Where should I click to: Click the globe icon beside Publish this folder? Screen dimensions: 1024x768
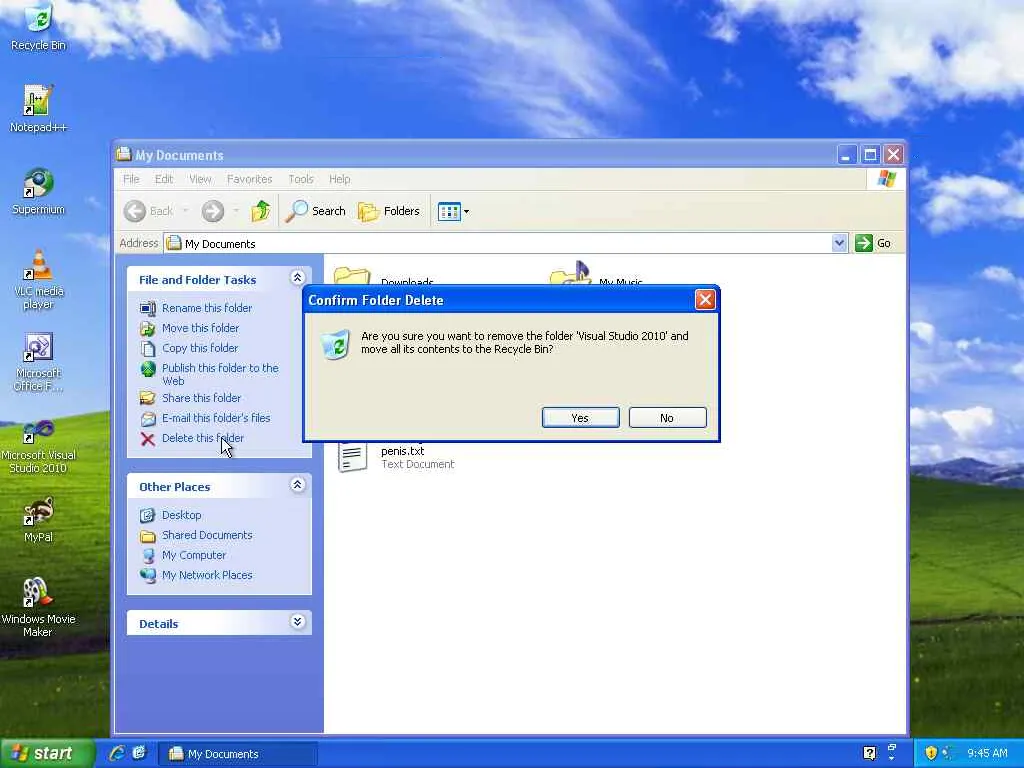pyautogui.click(x=148, y=369)
